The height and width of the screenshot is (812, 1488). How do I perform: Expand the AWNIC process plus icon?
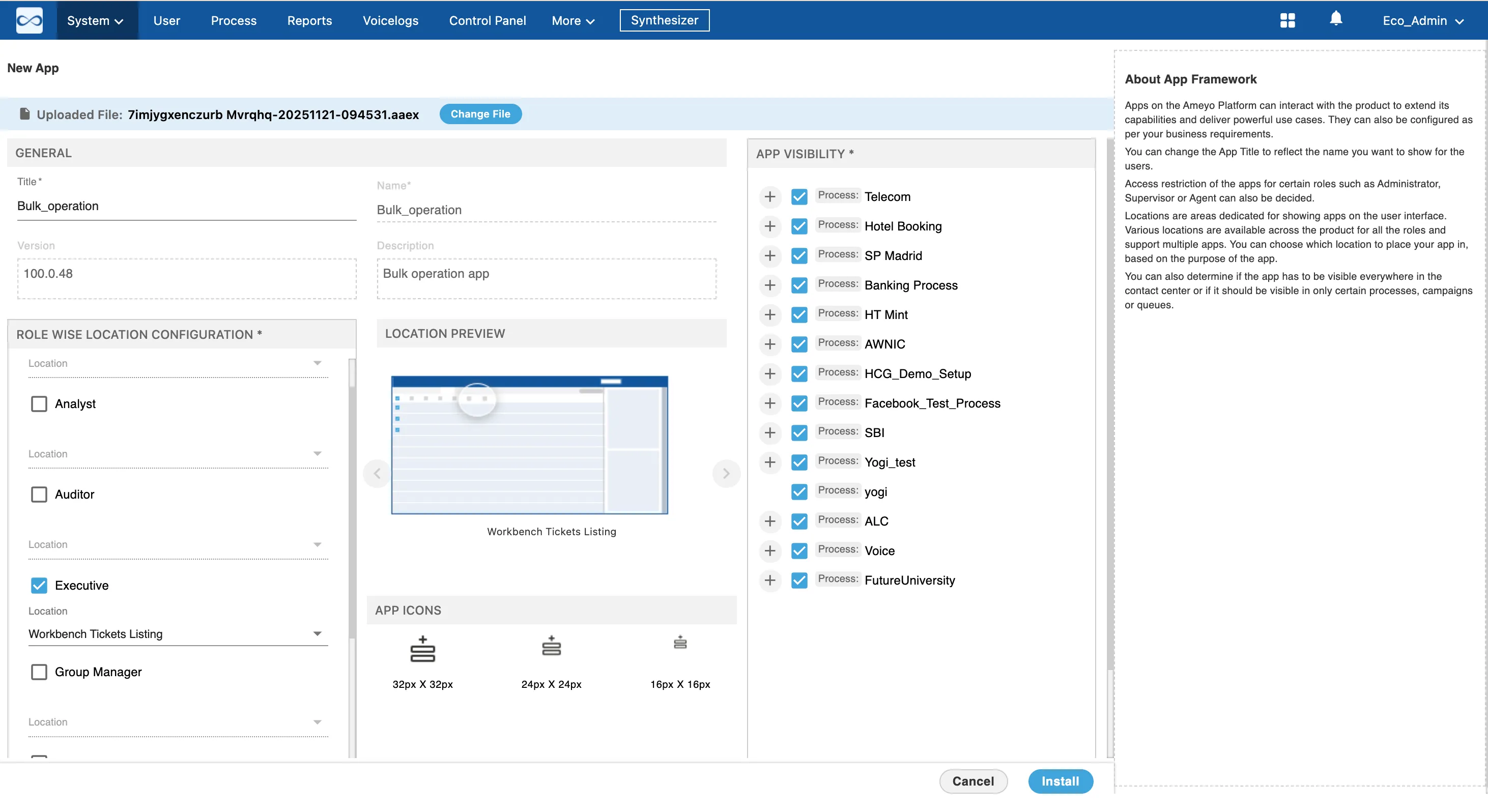point(769,344)
